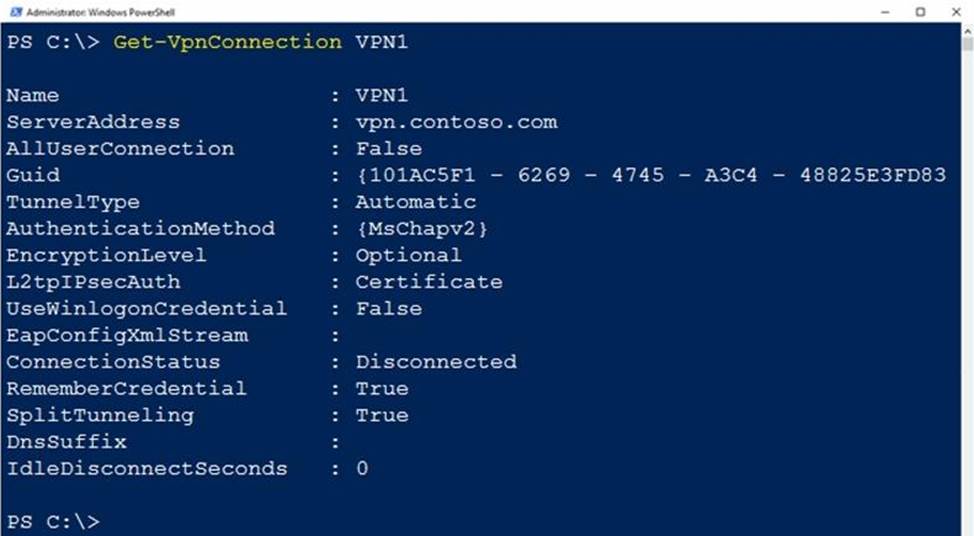The image size is (974, 536).
Task: Click the vertical scrollbar track
Action: [967, 300]
